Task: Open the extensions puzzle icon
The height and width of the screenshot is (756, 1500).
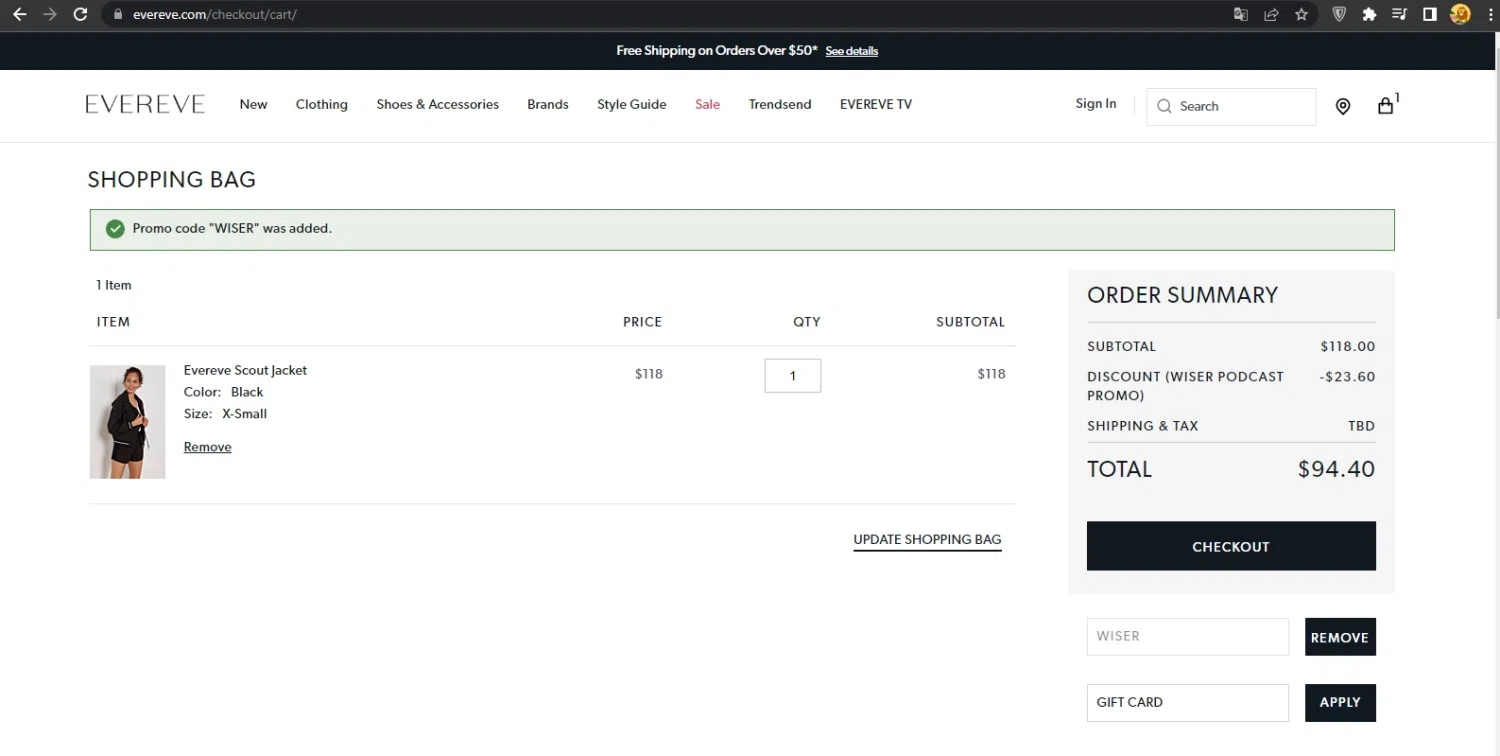Action: [x=1370, y=14]
